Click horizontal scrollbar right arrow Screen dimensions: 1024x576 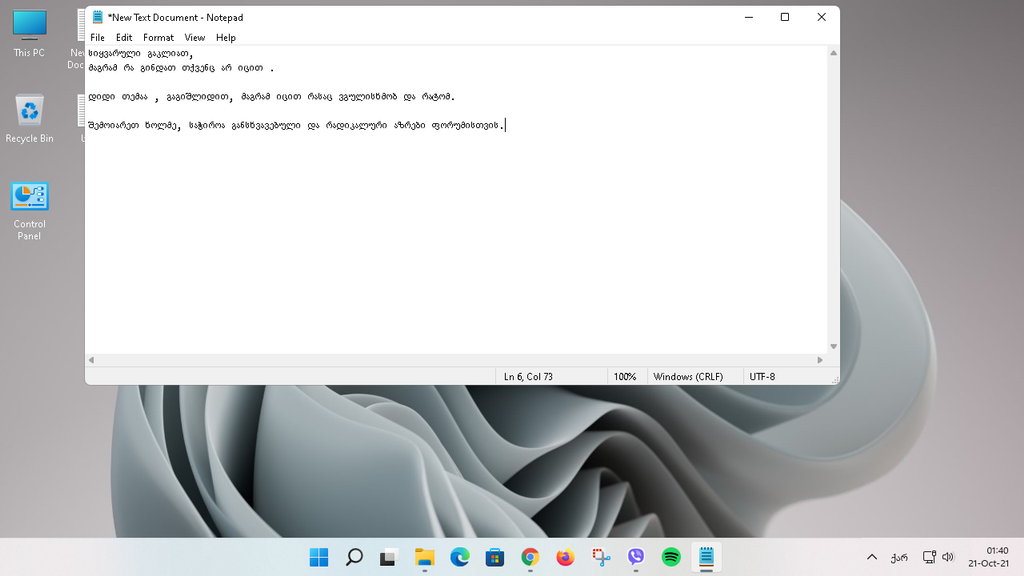pos(820,360)
